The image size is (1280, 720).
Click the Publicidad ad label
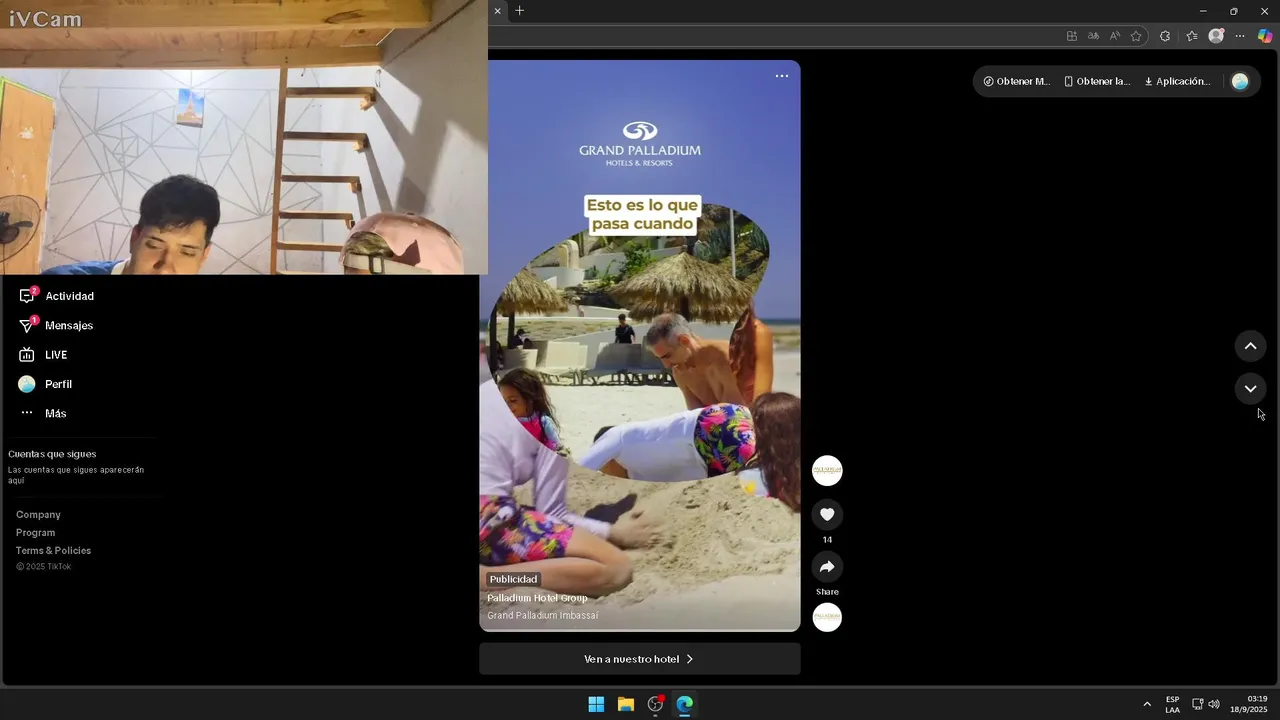click(514, 579)
